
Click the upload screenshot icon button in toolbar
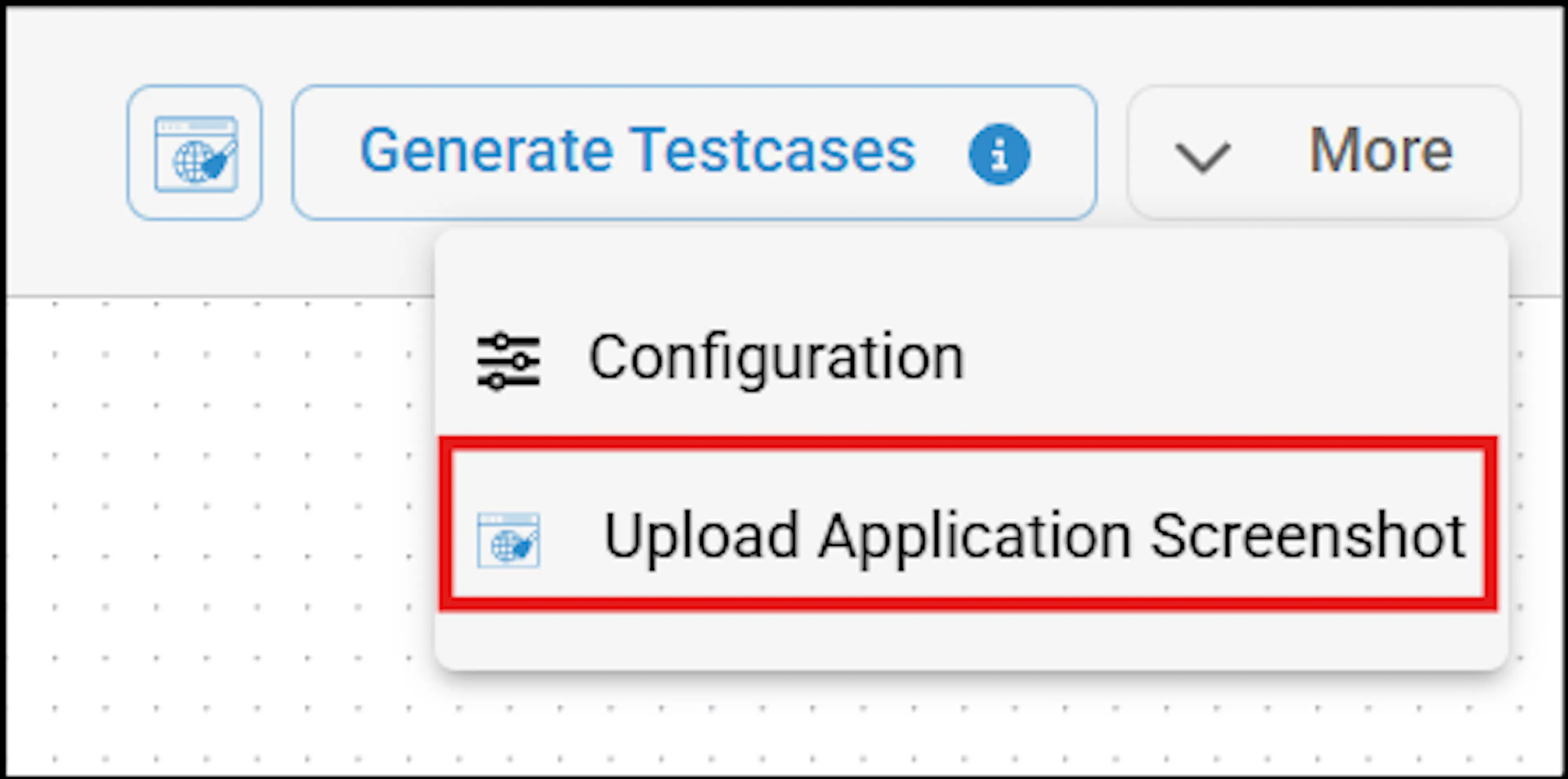pyautogui.click(x=195, y=152)
